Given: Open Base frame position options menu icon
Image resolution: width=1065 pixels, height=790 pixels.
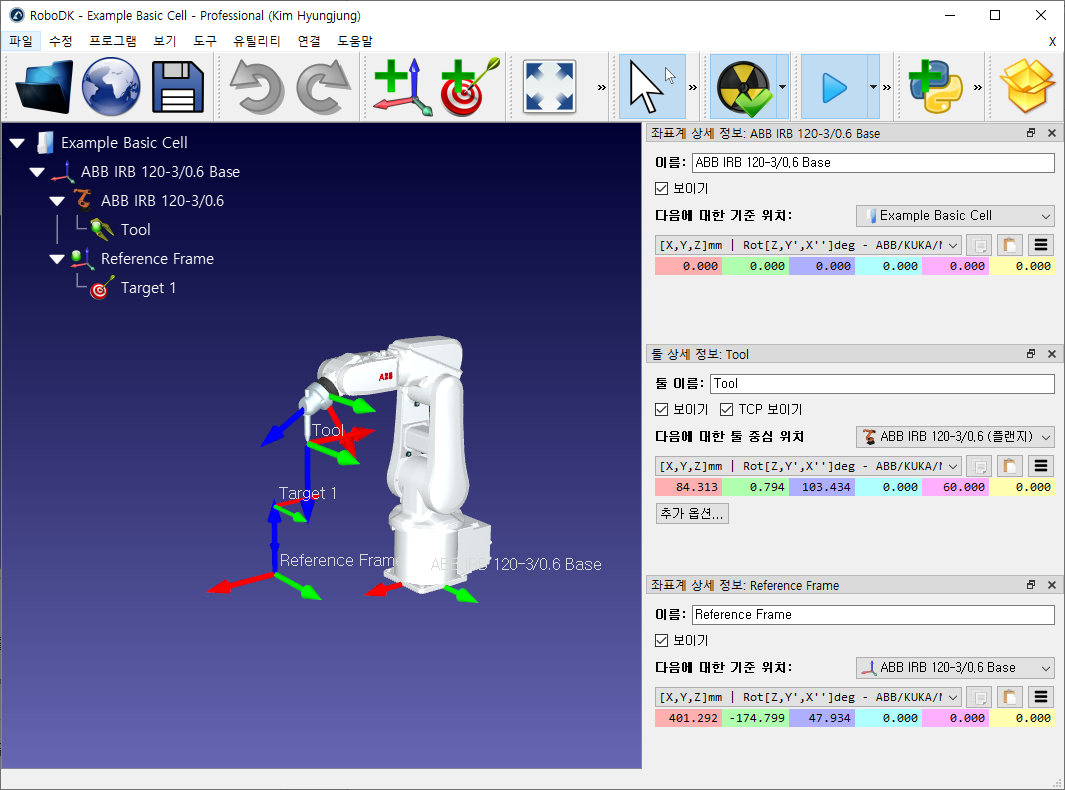Looking at the screenshot, I should coord(1041,245).
